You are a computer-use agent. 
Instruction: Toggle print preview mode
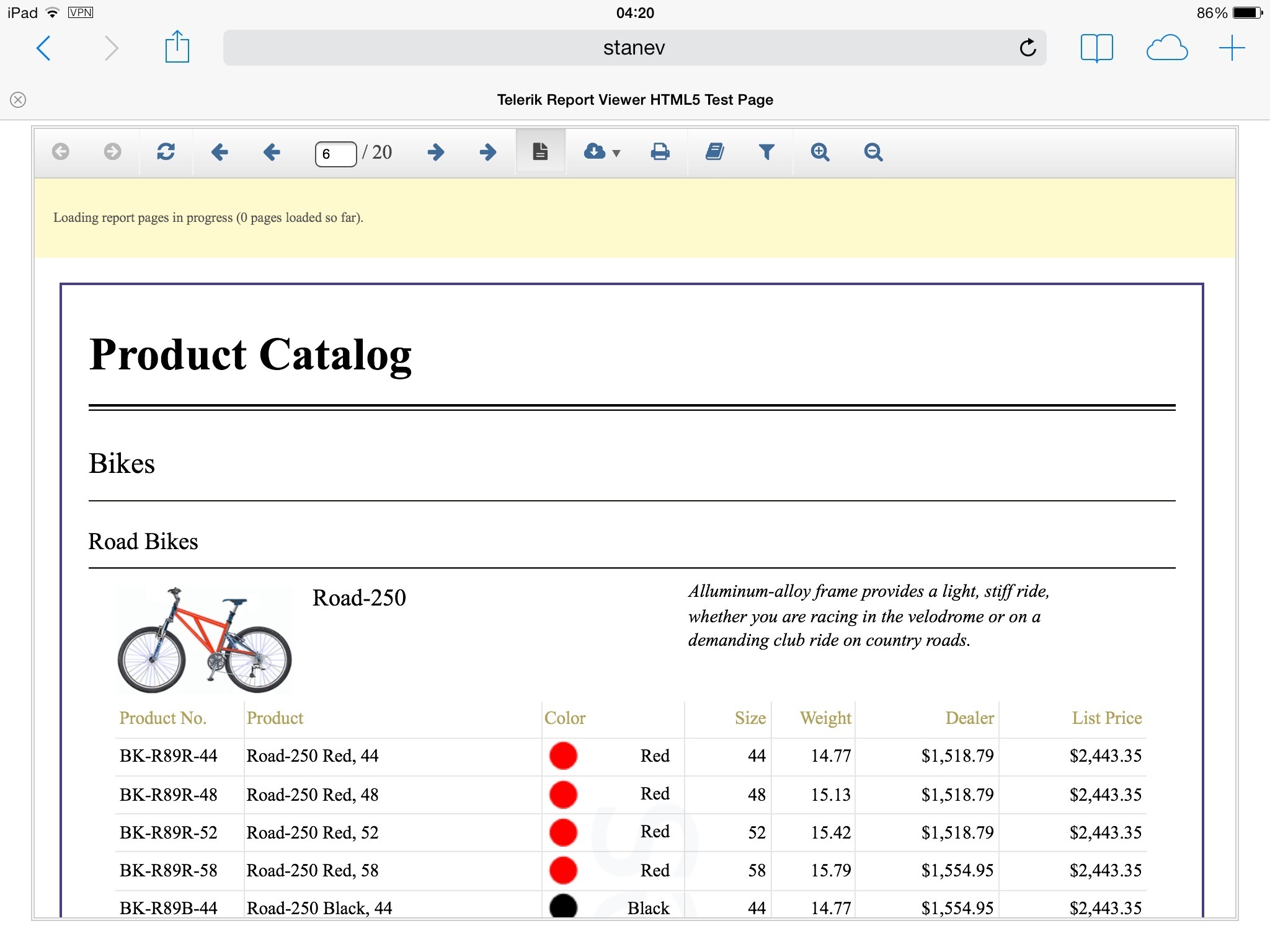(540, 152)
